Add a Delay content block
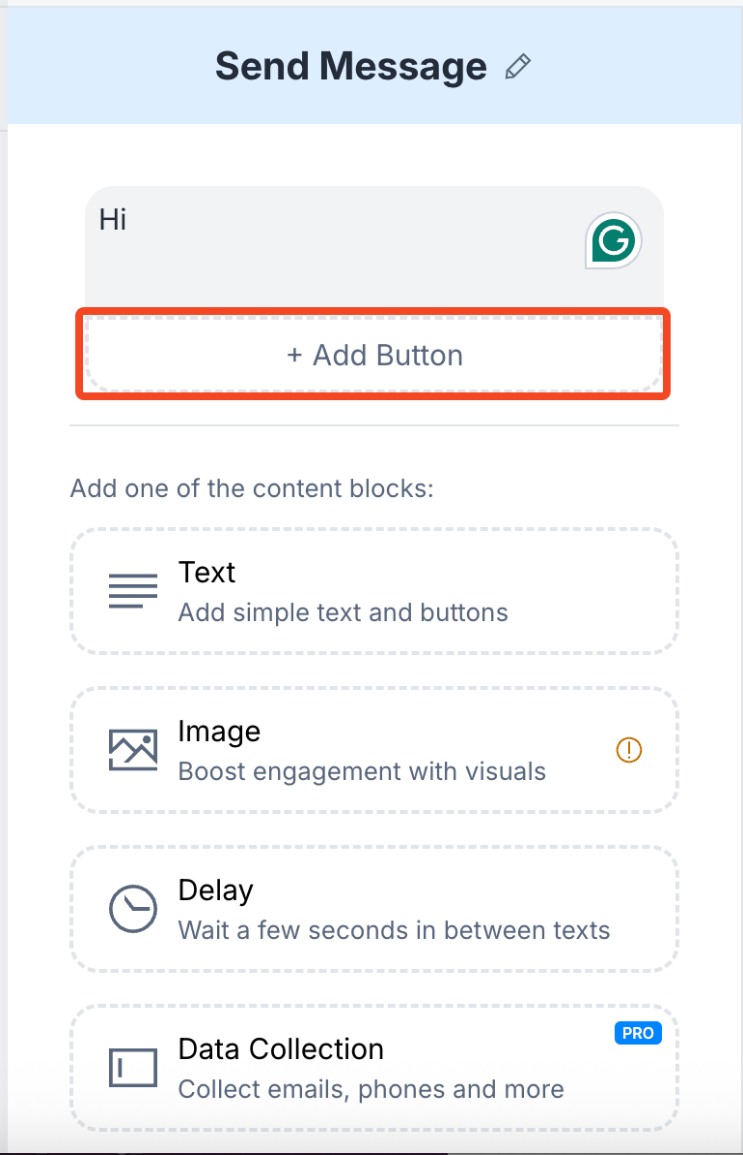The width and height of the screenshot is (743, 1155). click(x=373, y=909)
